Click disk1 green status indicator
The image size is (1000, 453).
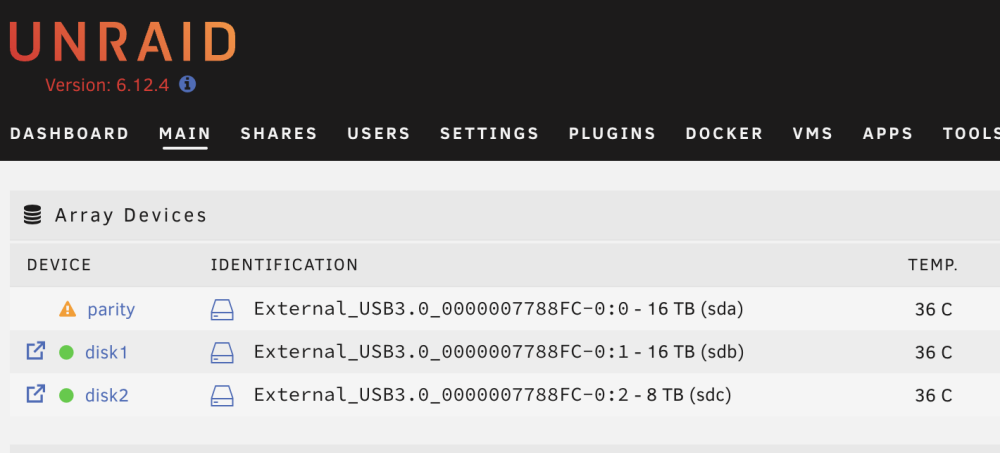[x=66, y=352]
